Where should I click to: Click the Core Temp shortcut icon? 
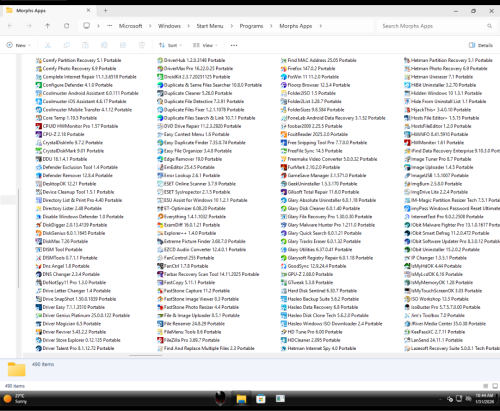[38, 118]
